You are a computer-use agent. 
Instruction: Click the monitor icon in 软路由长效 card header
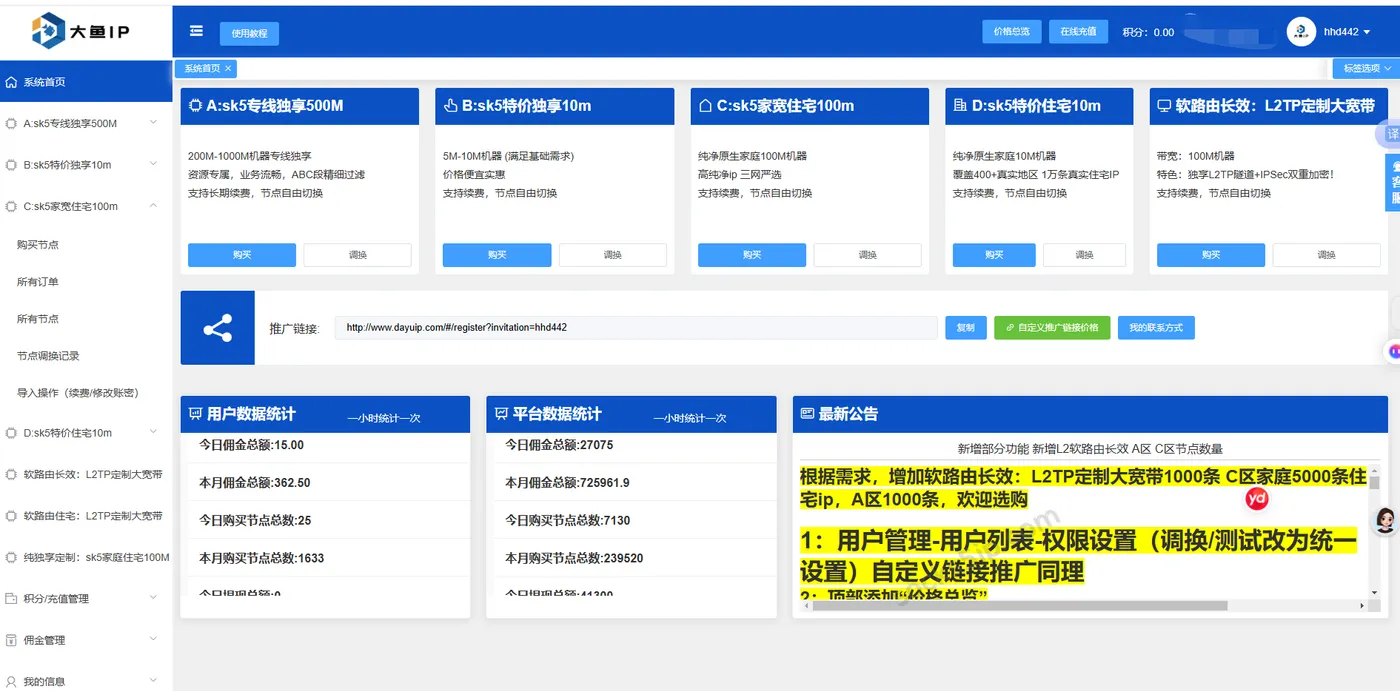(x=1164, y=105)
